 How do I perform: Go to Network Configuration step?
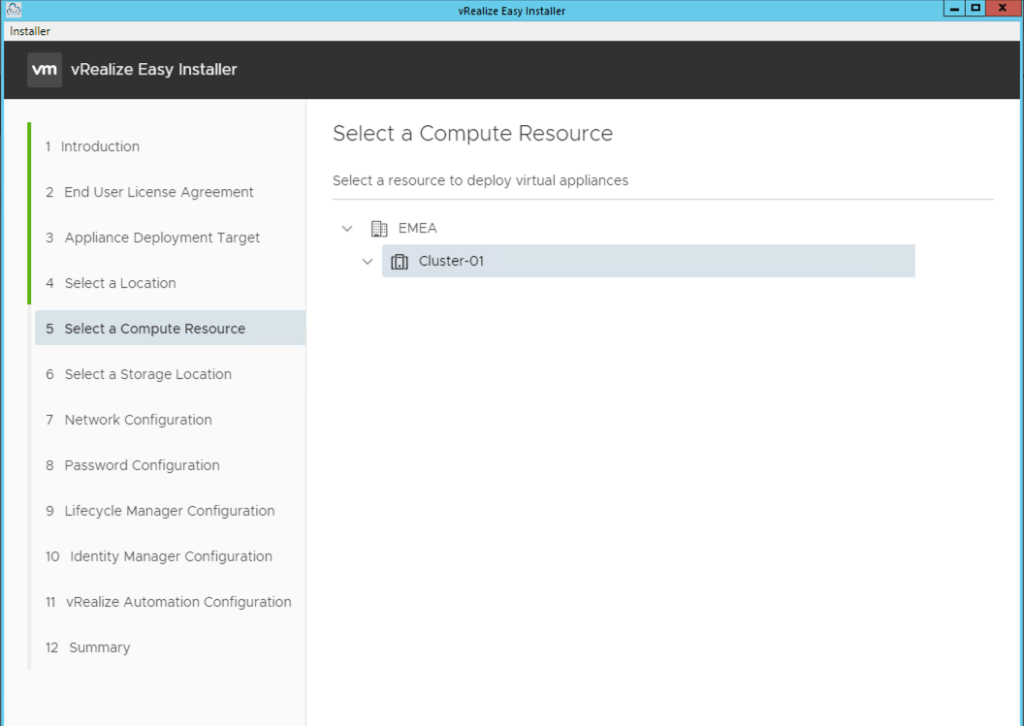click(137, 420)
